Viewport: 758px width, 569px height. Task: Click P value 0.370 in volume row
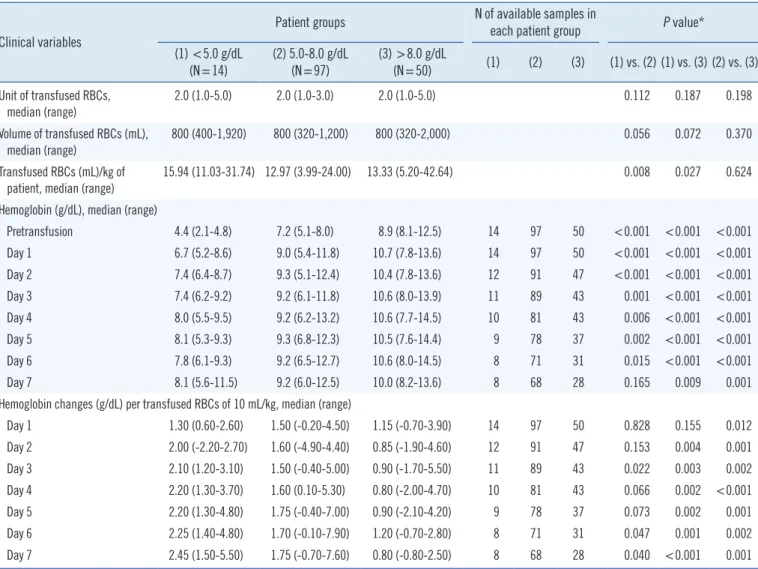(739, 134)
